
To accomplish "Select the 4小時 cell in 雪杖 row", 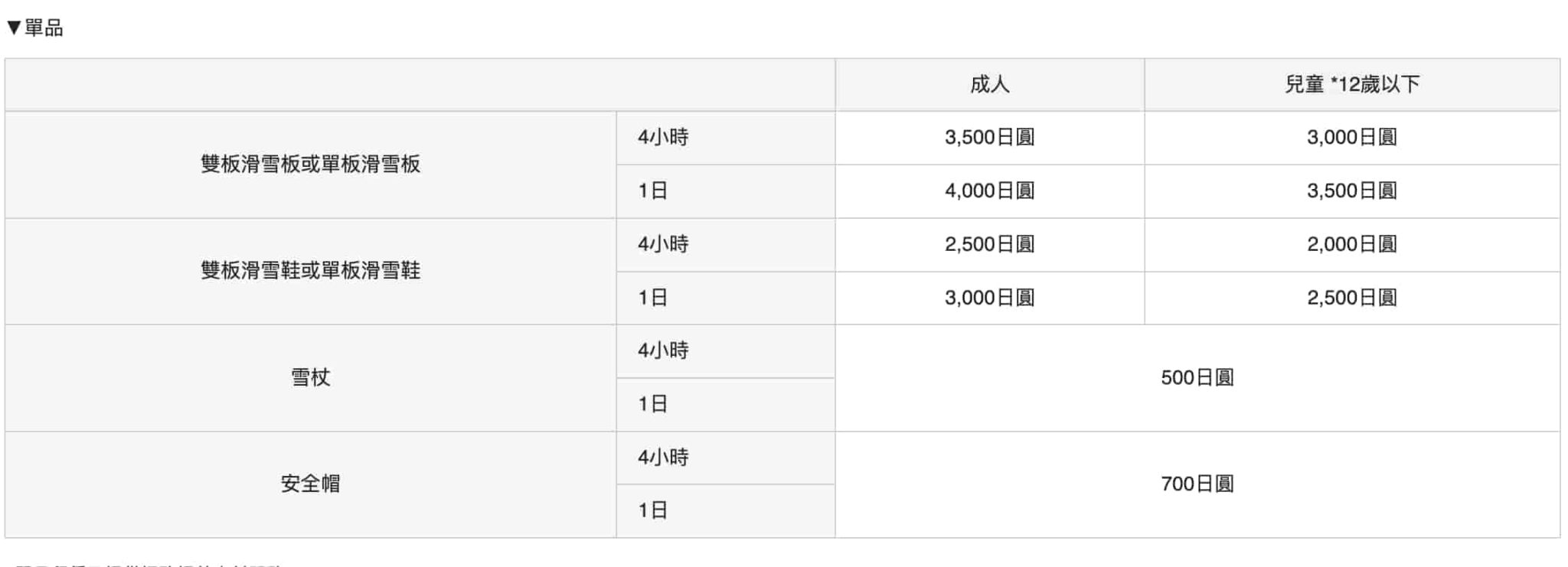I will 663,351.
